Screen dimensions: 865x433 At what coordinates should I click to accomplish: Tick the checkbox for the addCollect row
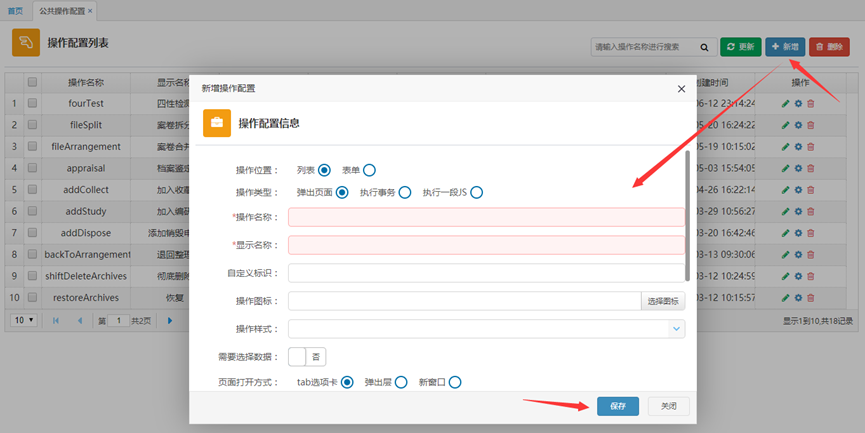click(x=33, y=189)
